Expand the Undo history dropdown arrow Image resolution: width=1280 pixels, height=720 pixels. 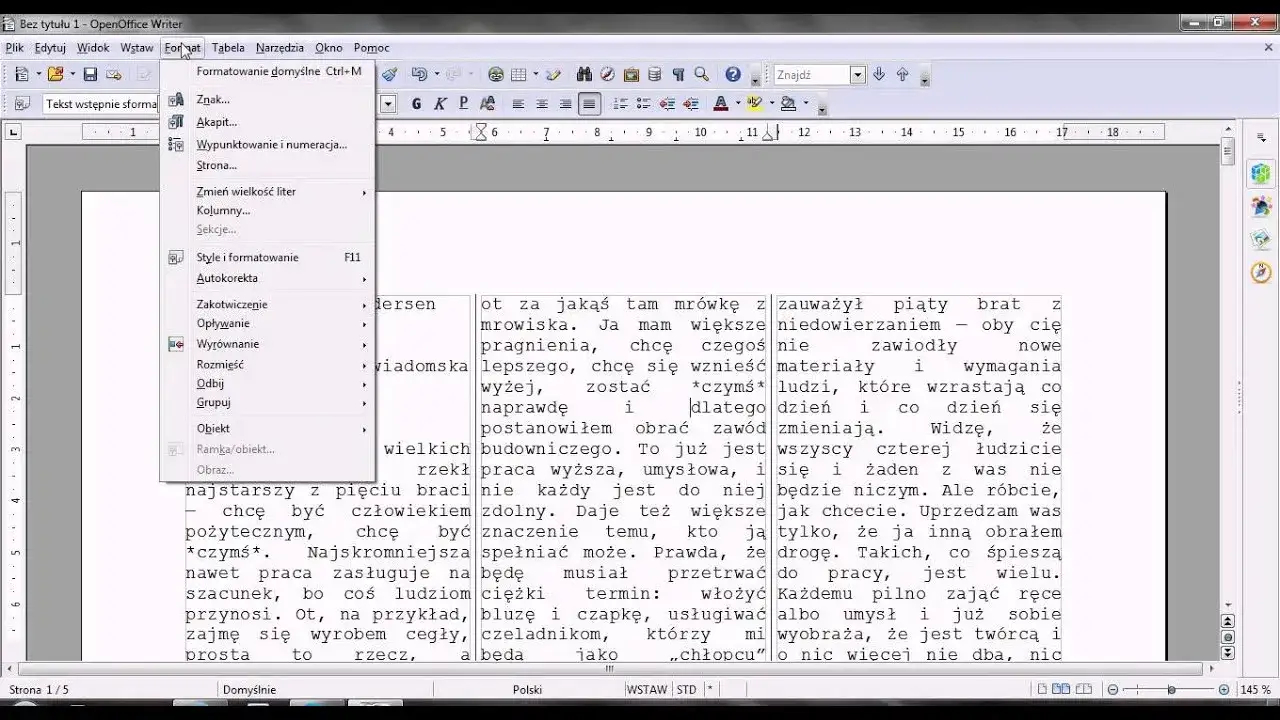(435, 74)
